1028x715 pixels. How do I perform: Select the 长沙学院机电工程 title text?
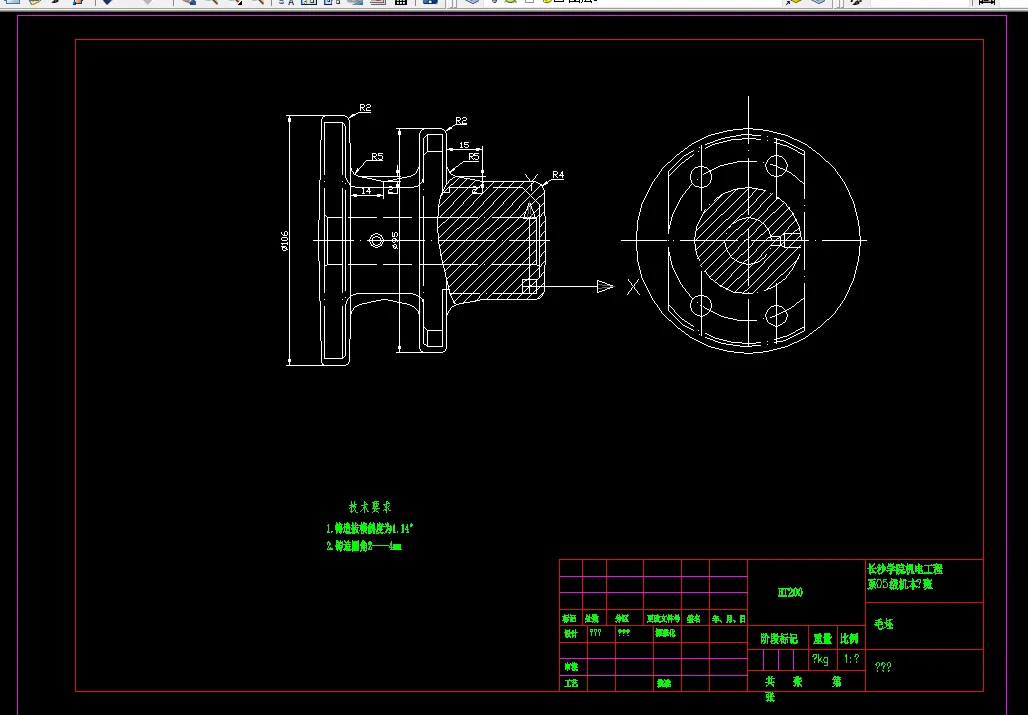pos(905,569)
